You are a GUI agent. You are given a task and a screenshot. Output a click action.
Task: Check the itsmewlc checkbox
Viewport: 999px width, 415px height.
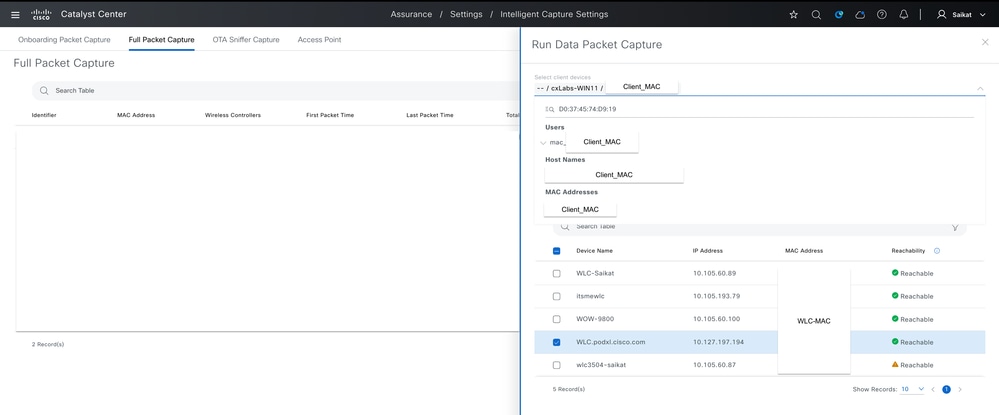click(x=556, y=296)
